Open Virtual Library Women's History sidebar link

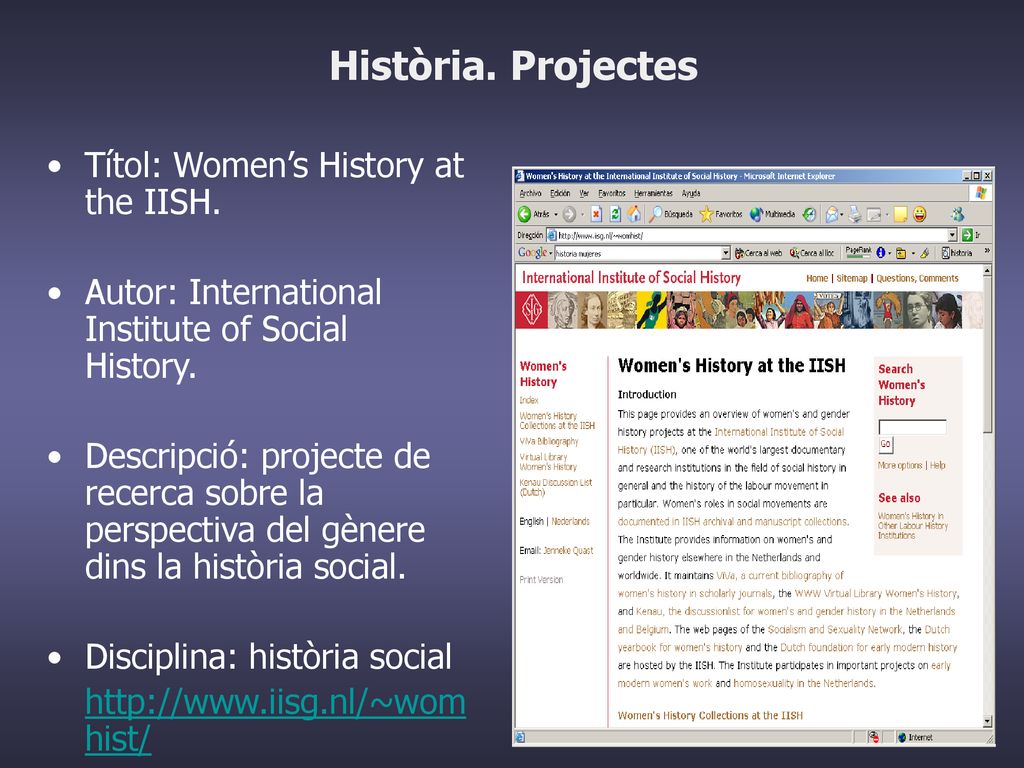click(x=548, y=462)
